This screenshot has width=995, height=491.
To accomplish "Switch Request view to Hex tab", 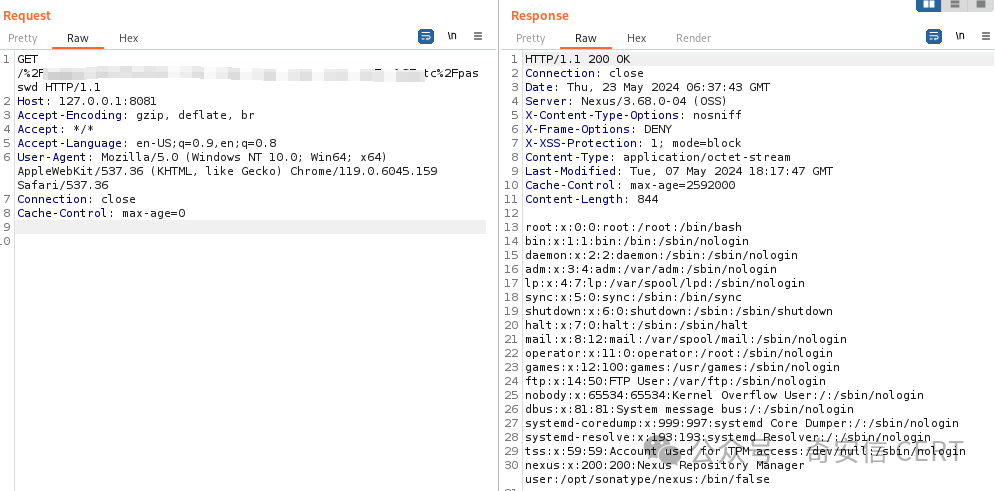I will pyautogui.click(x=128, y=38).
